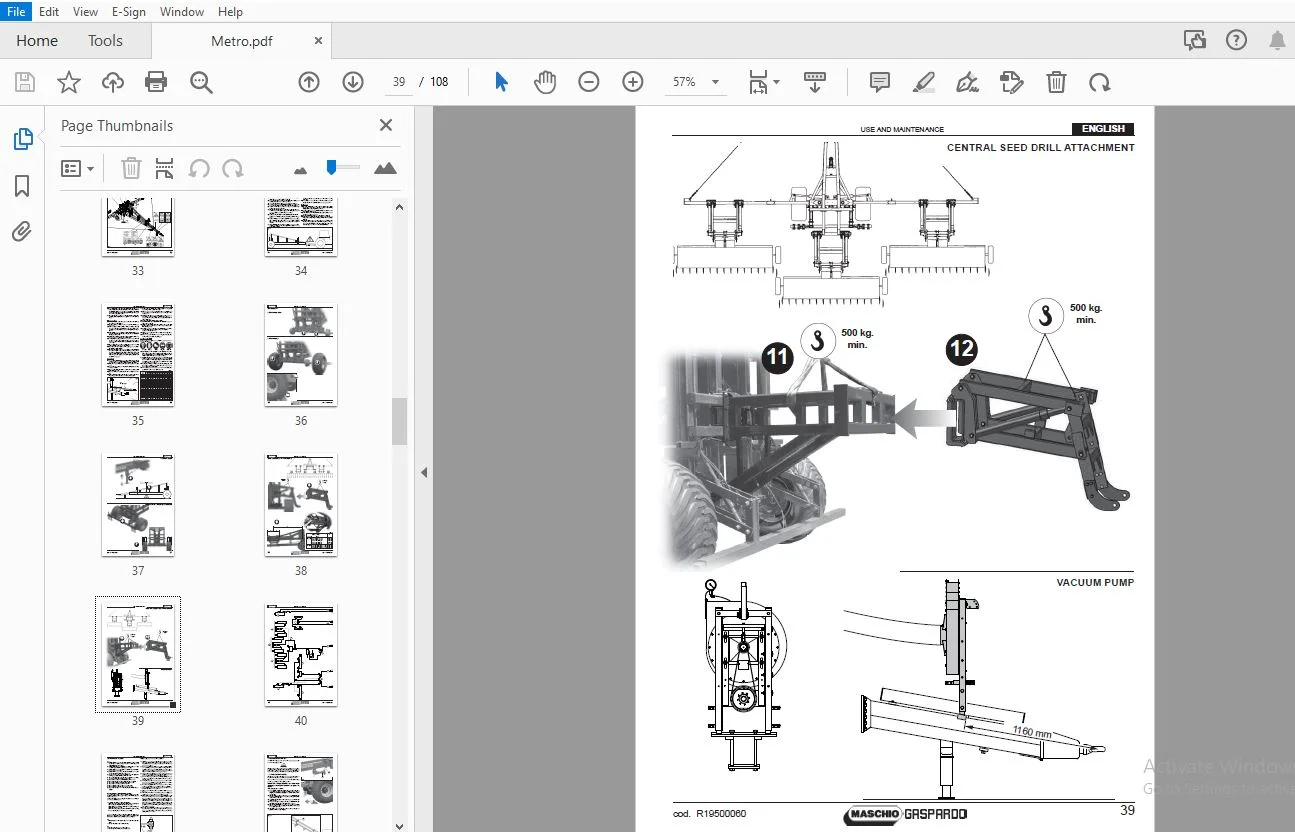The height and width of the screenshot is (832, 1295).
Task: Print the document using the printer icon
Action: (156, 82)
